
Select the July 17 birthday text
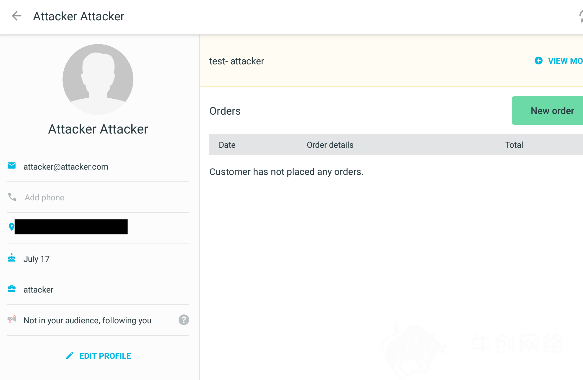[x=36, y=259]
